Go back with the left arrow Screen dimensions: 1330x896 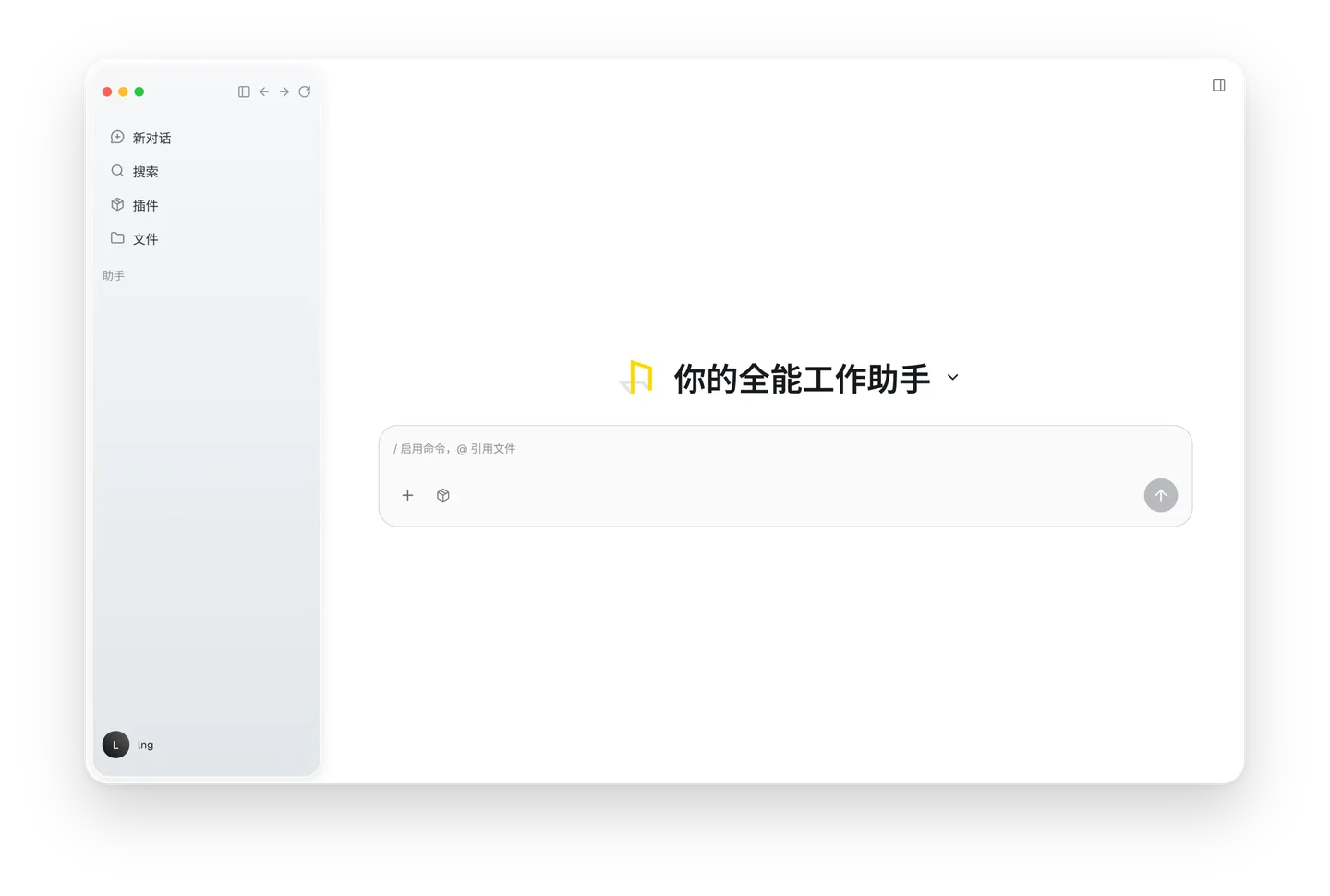click(x=264, y=91)
